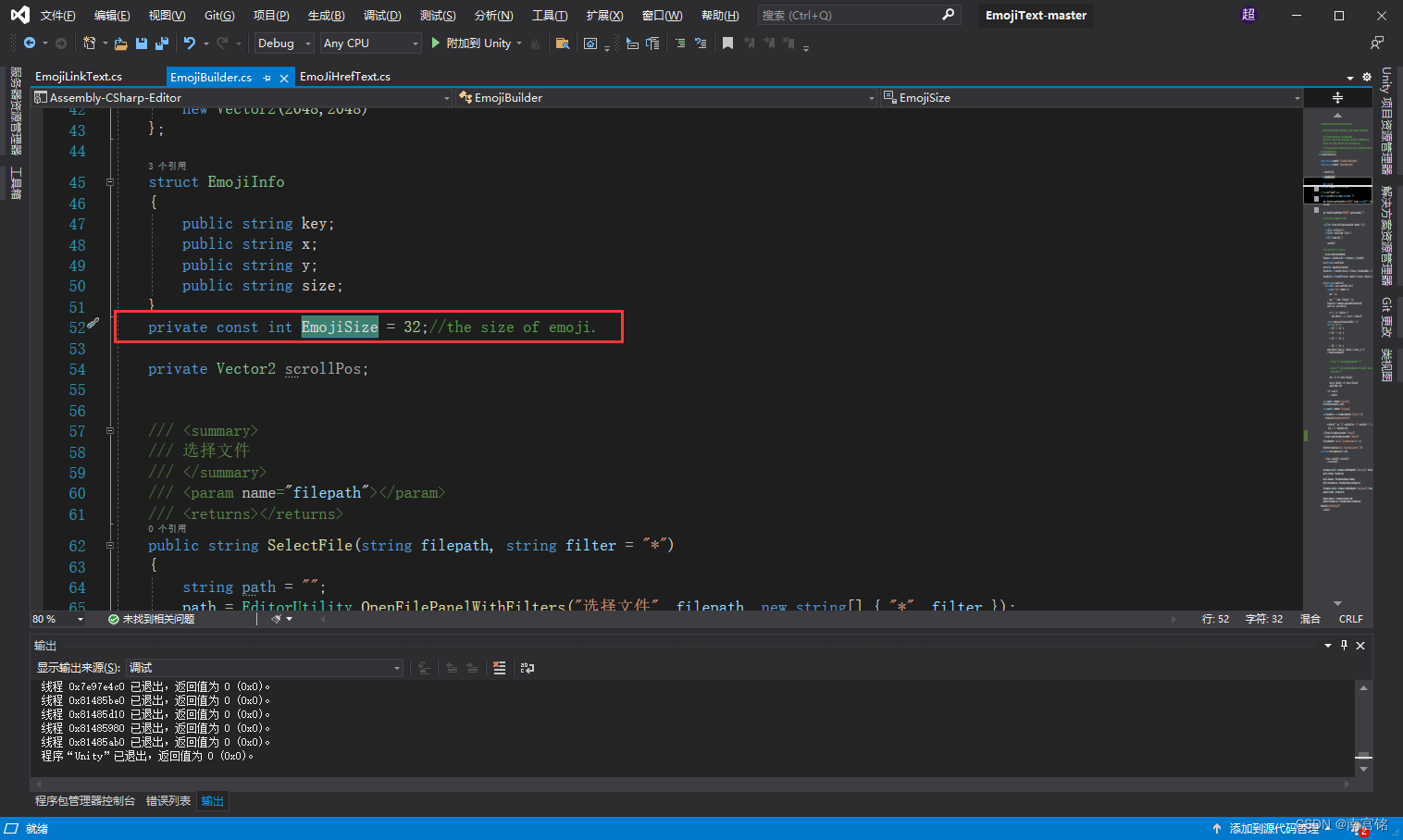Open the Error List tab

coord(168,801)
